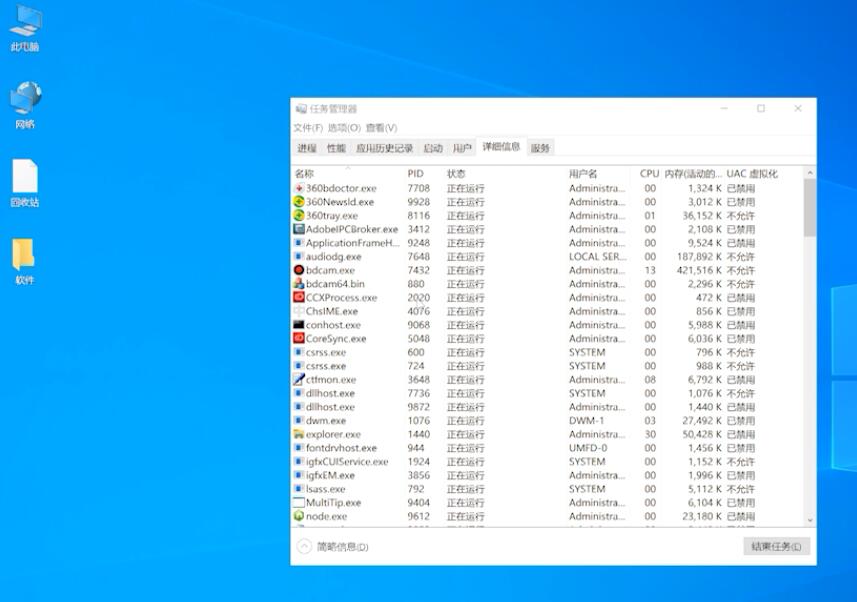
Task: Open the 文件(F) menu
Action: (308, 128)
